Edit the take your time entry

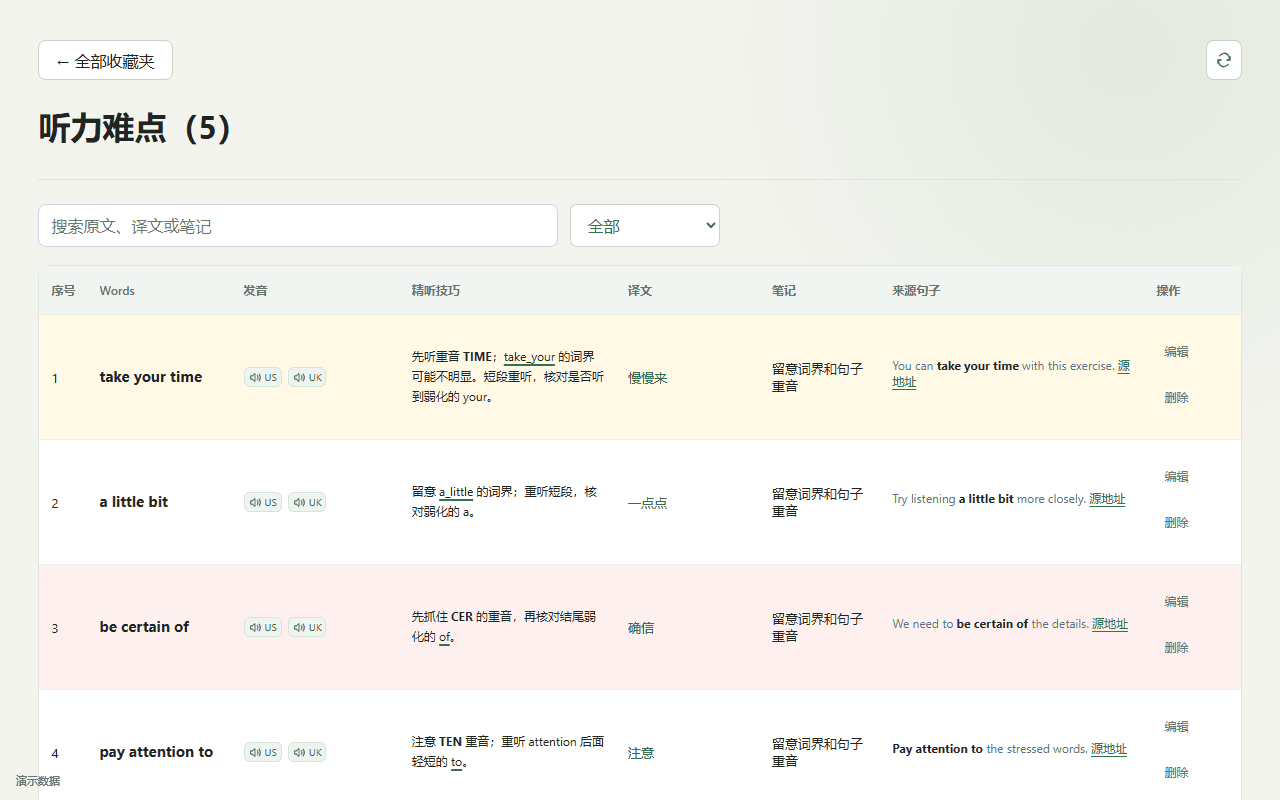(1176, 352)
